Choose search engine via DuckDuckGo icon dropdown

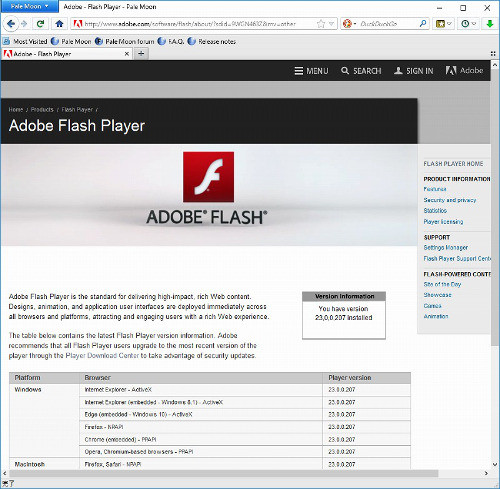[x=349, y=24]
